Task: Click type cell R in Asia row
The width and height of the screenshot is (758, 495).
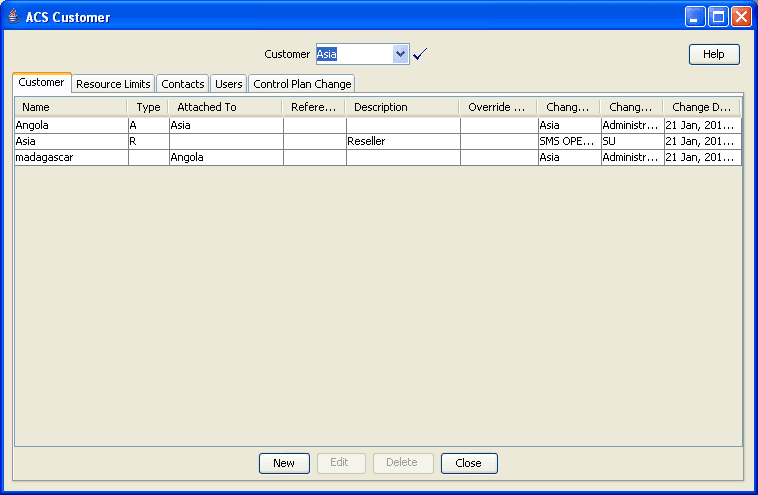Action: (148, 141)
